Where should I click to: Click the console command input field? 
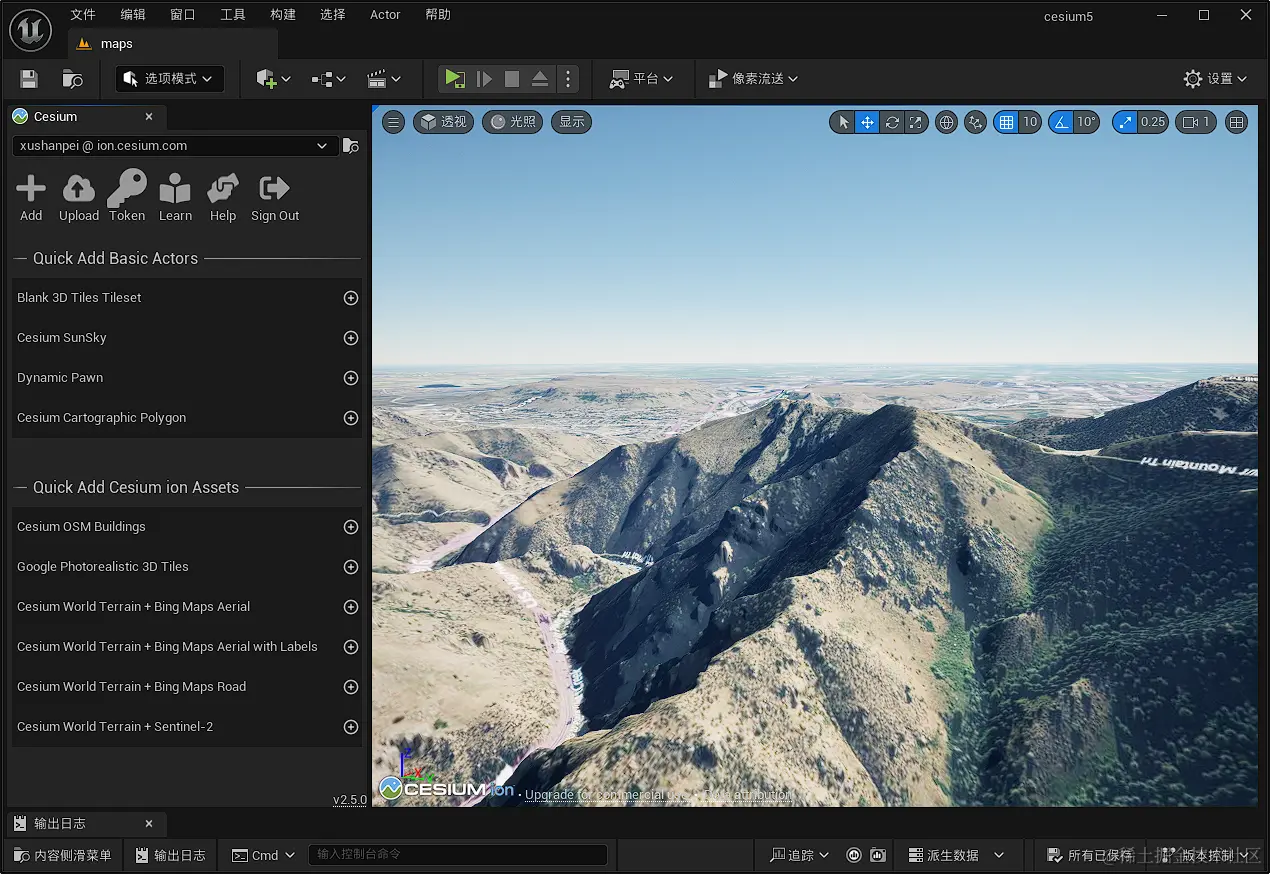pos(458,855)
